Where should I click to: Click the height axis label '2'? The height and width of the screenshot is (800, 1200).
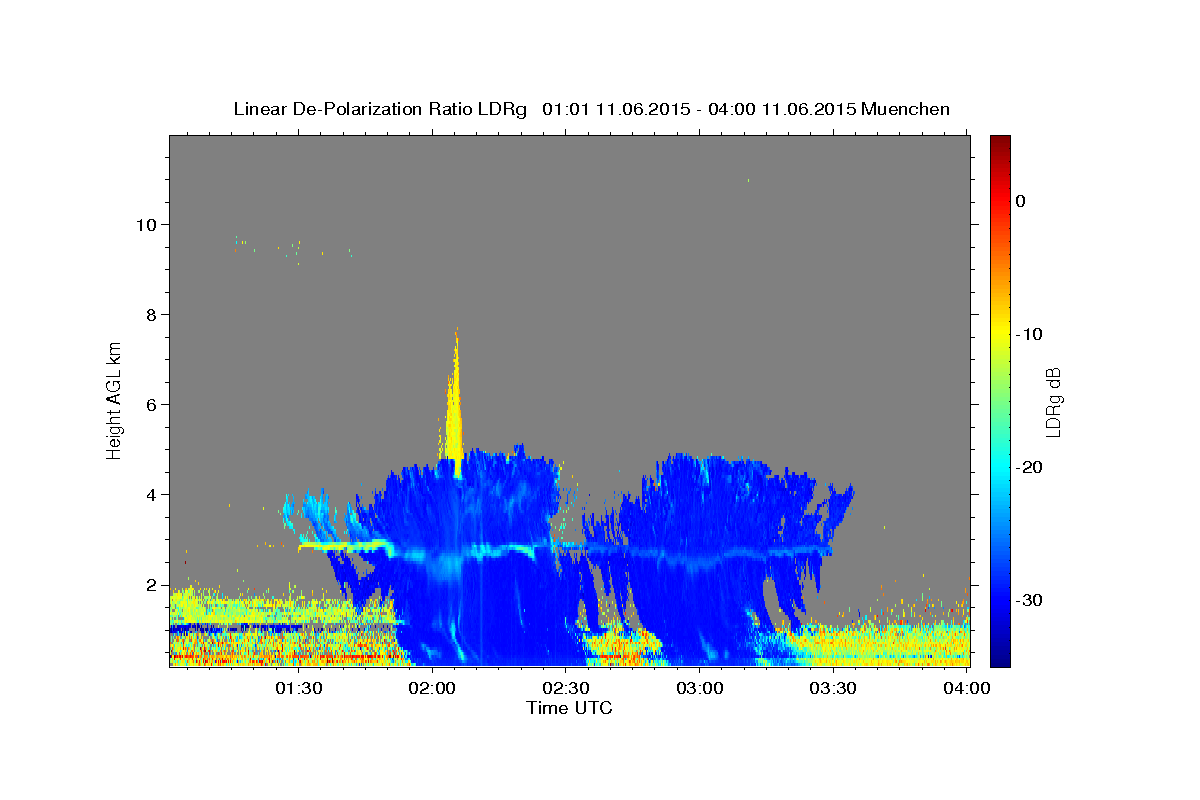pyautogui.click(x=152, y=584)
